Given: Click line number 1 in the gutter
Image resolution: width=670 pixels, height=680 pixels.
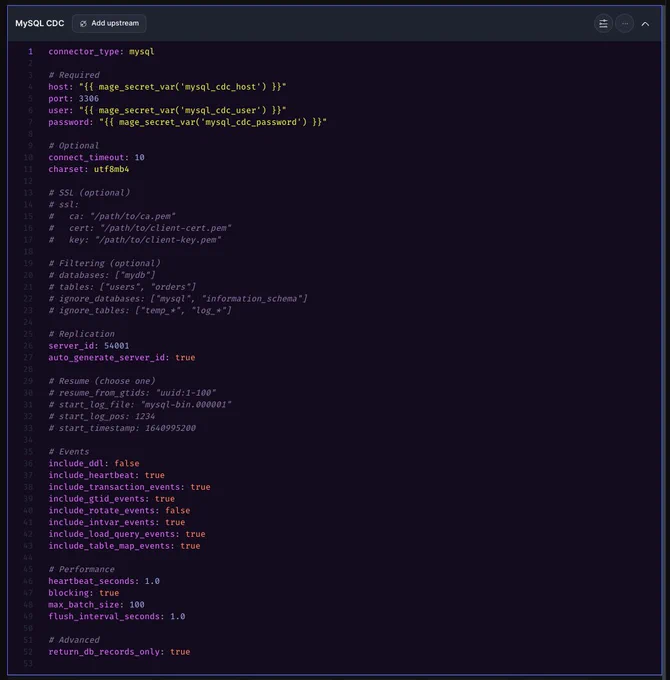Looking at the screenshot, I should [x=30, y=52].
